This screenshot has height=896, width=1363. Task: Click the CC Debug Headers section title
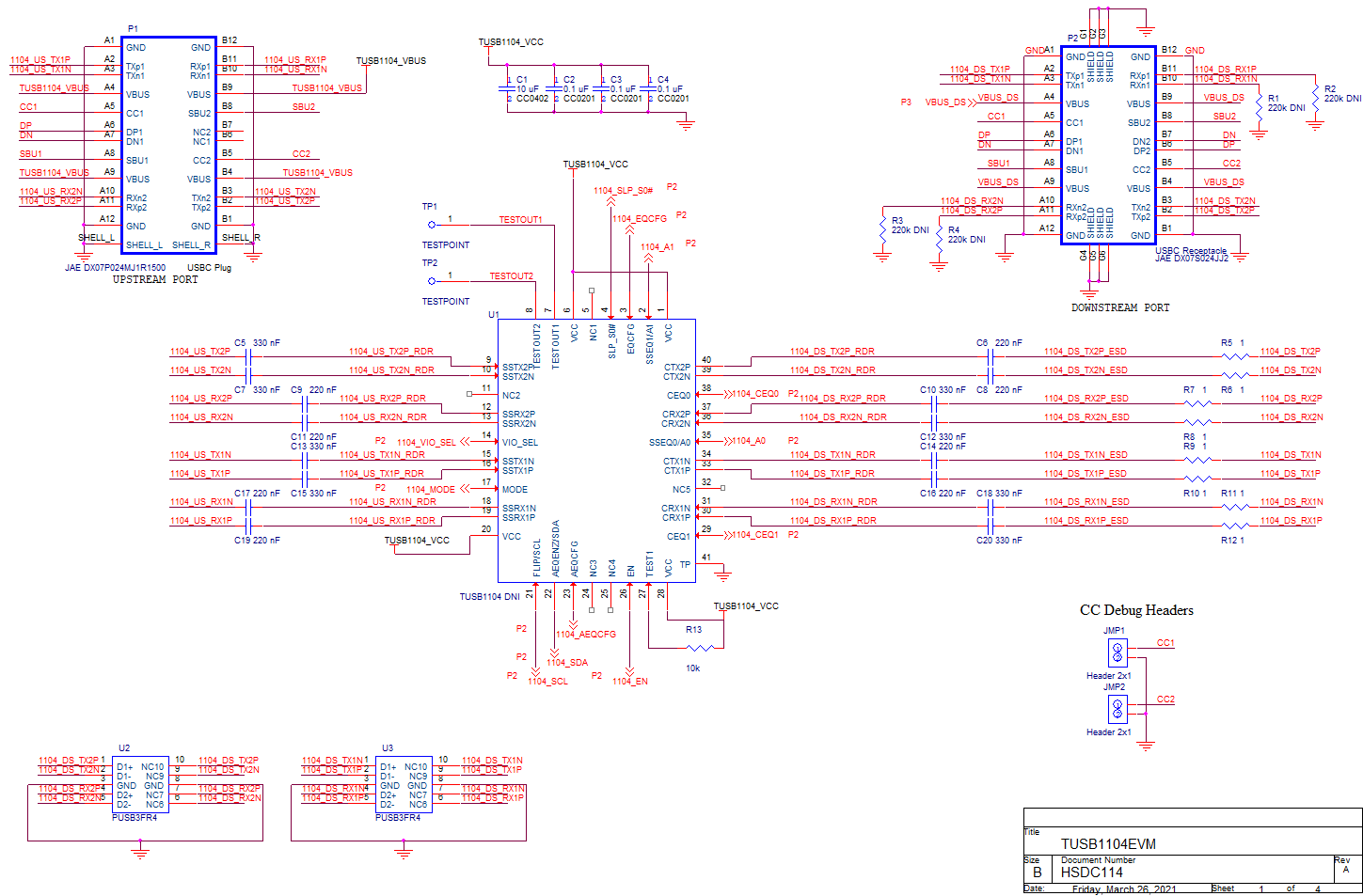(1134, 610)
